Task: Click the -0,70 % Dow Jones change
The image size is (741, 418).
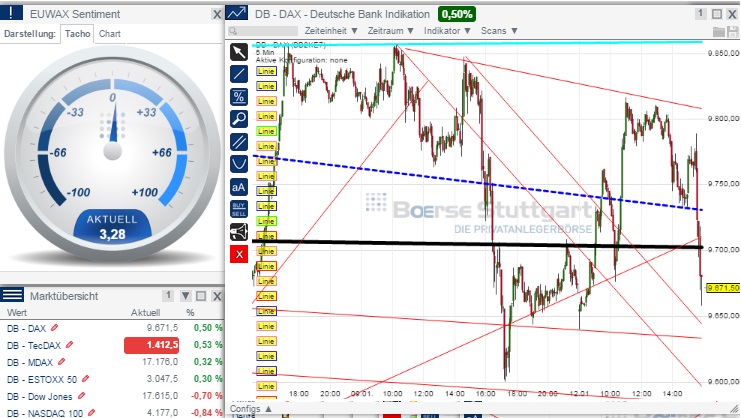Action: tap(207, 396)
